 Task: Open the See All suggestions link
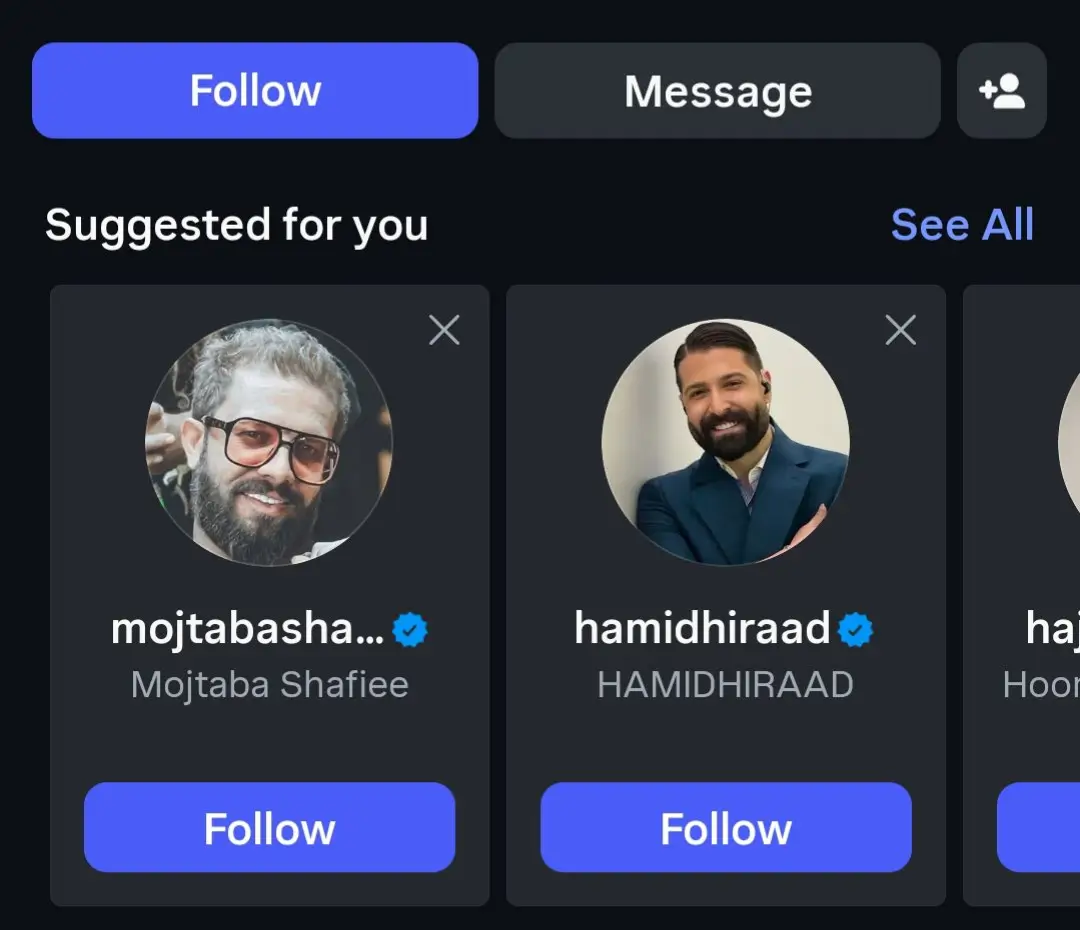point(962,225)
